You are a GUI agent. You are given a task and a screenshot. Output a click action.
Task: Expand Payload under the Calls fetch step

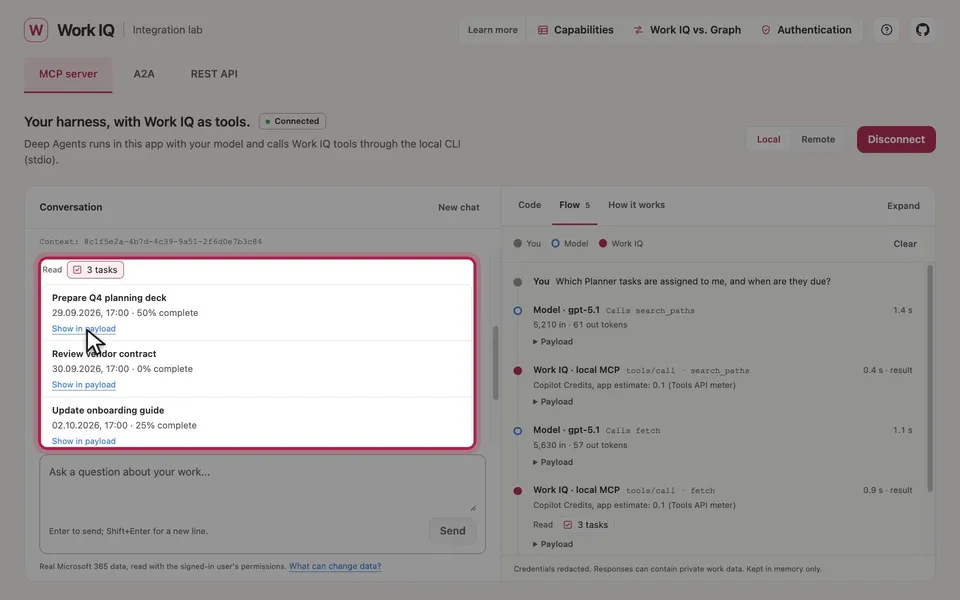click(553, 462)
